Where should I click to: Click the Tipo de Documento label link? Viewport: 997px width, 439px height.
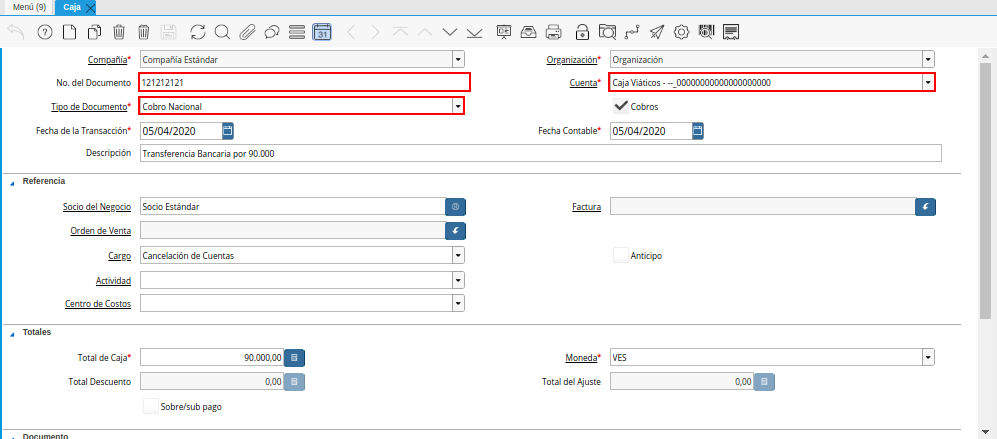88,106
